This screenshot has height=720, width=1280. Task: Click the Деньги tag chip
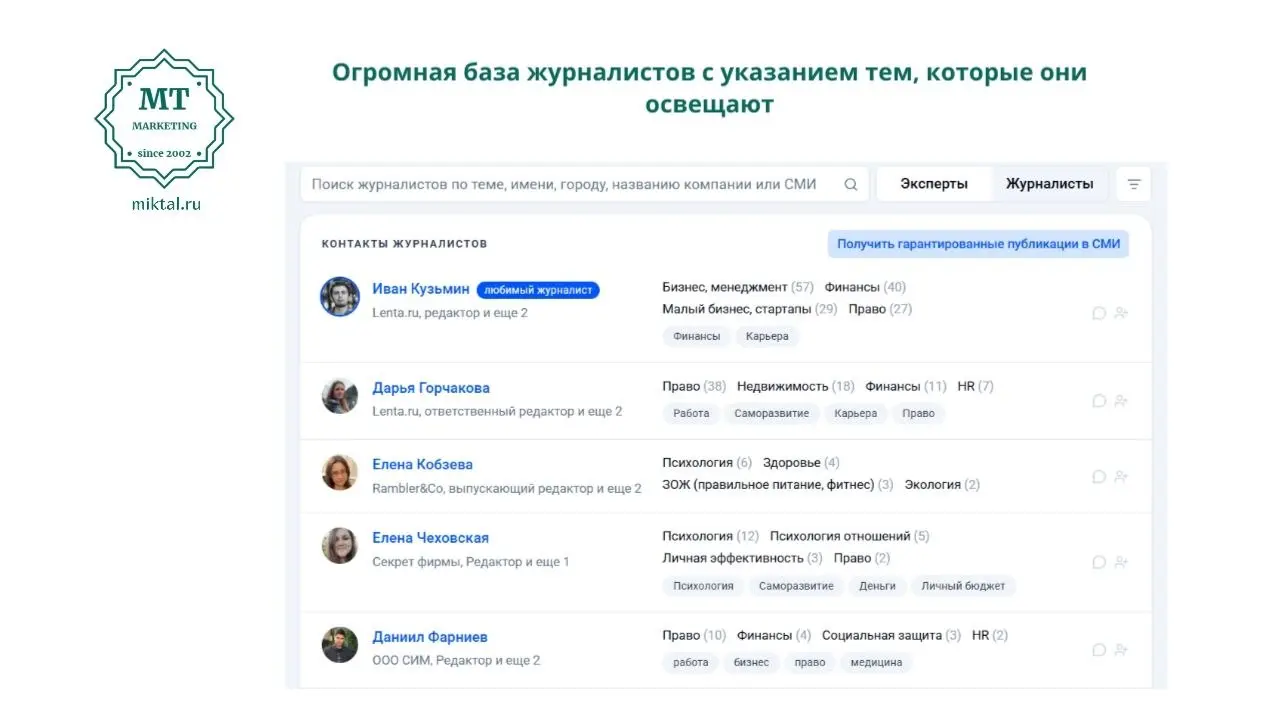(877, 586)
